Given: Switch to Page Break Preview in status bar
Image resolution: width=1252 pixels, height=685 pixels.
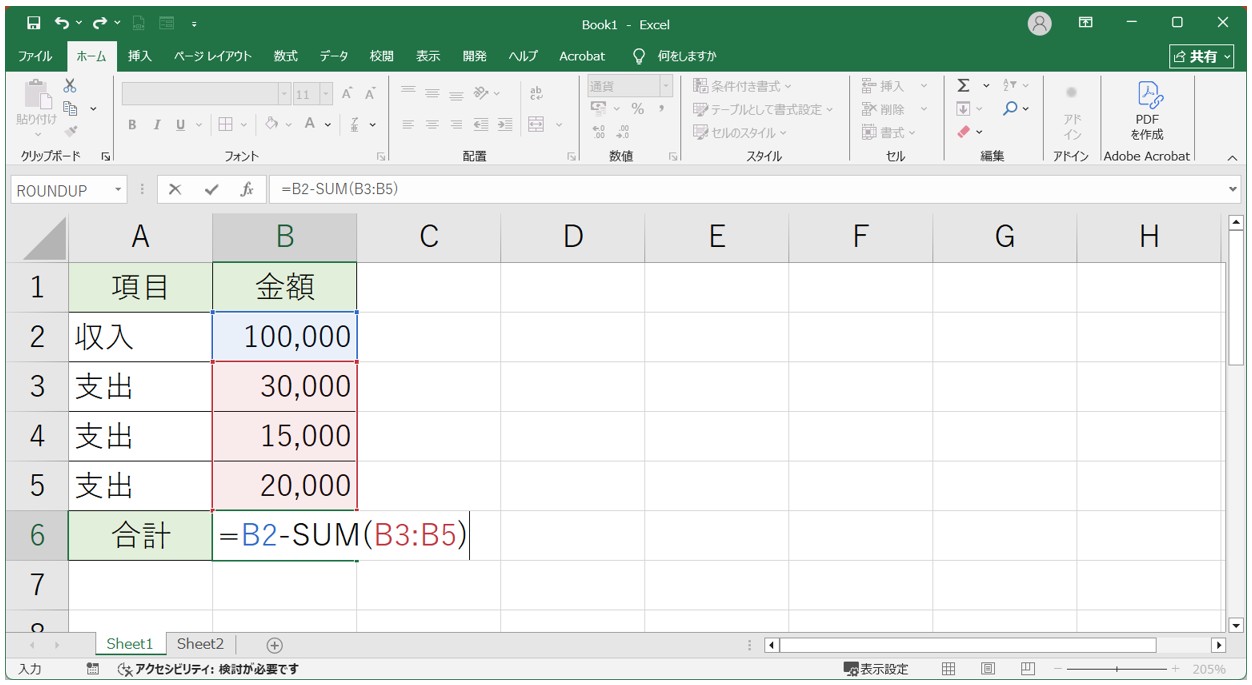Looking at the screenshot, I should (x=1027, y=669).
